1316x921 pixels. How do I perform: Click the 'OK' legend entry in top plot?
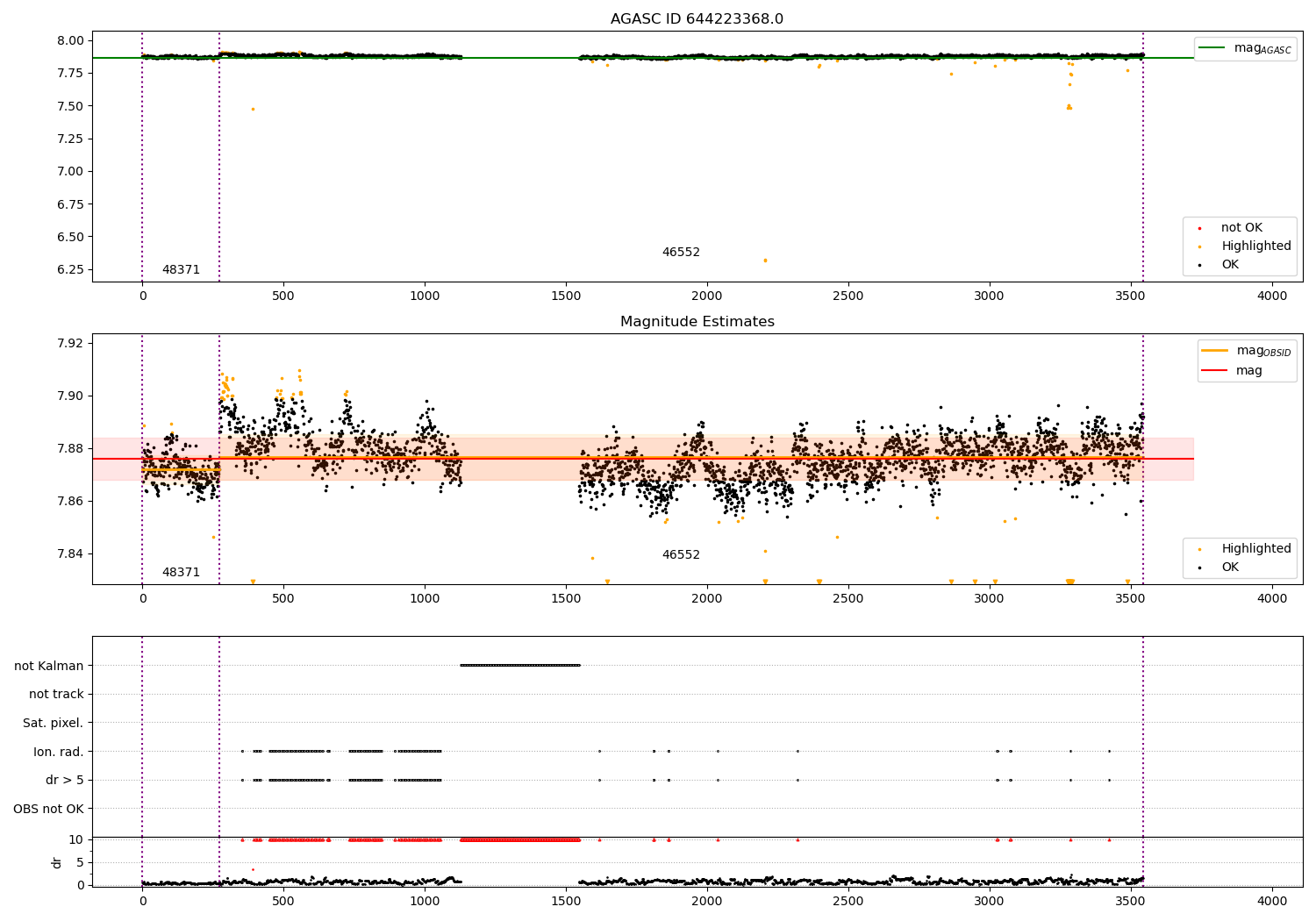tap(1220, 265)
